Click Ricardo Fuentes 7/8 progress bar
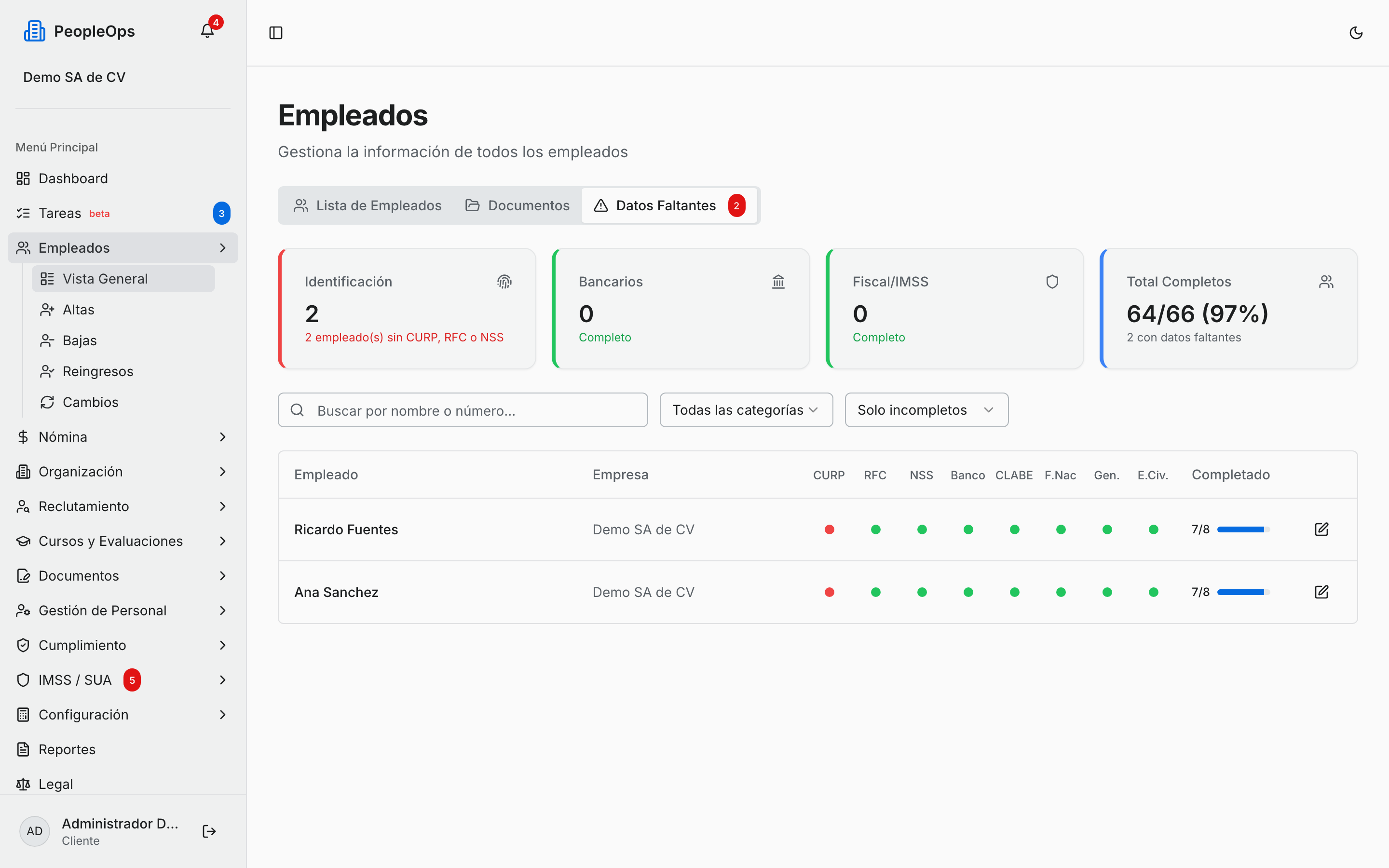 (x=1243, y=529)
